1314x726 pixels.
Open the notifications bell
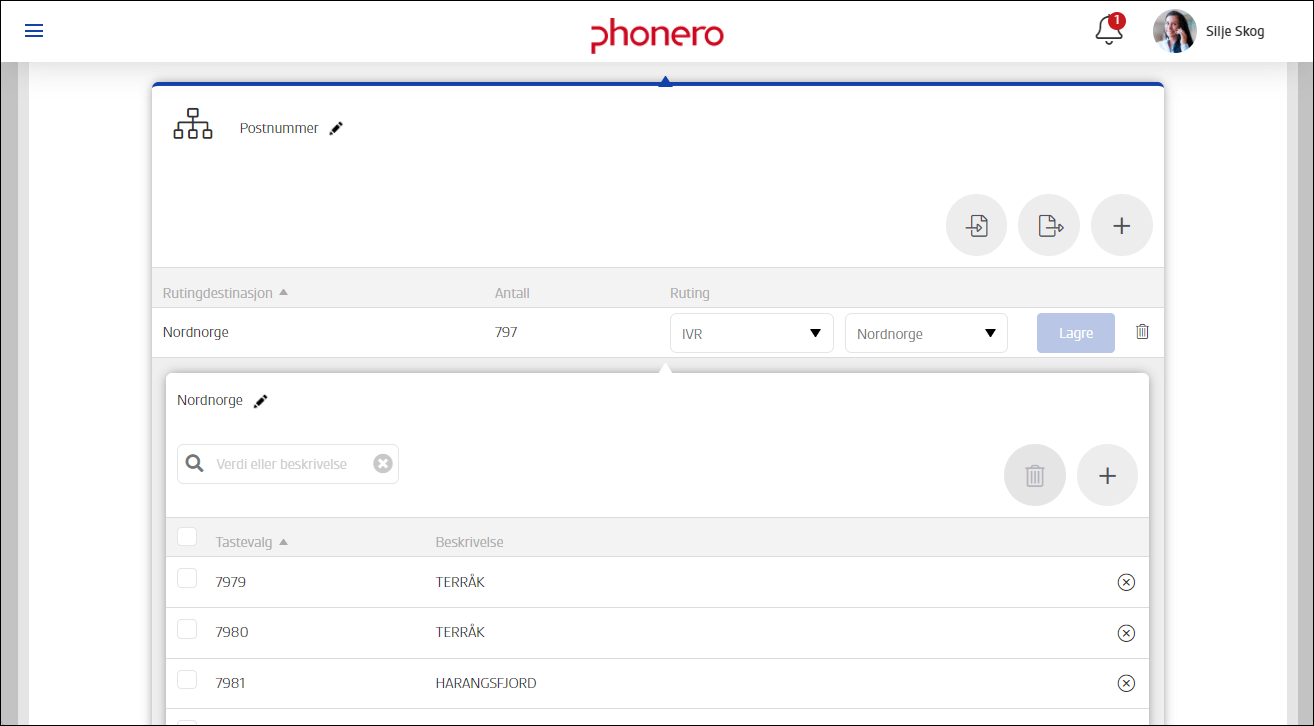[x=1109, y=30]
